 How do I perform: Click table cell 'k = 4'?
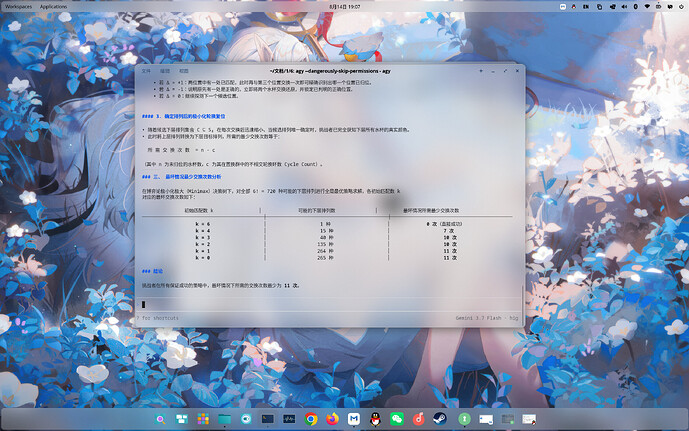pyautogui.click(x=203, y=231)
